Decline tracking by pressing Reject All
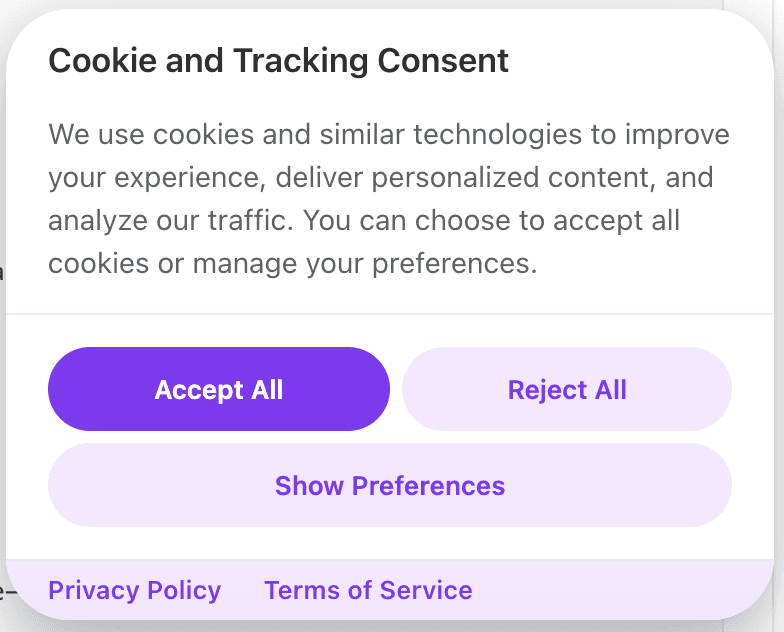The image size is (784, 632). pos(567,389)
